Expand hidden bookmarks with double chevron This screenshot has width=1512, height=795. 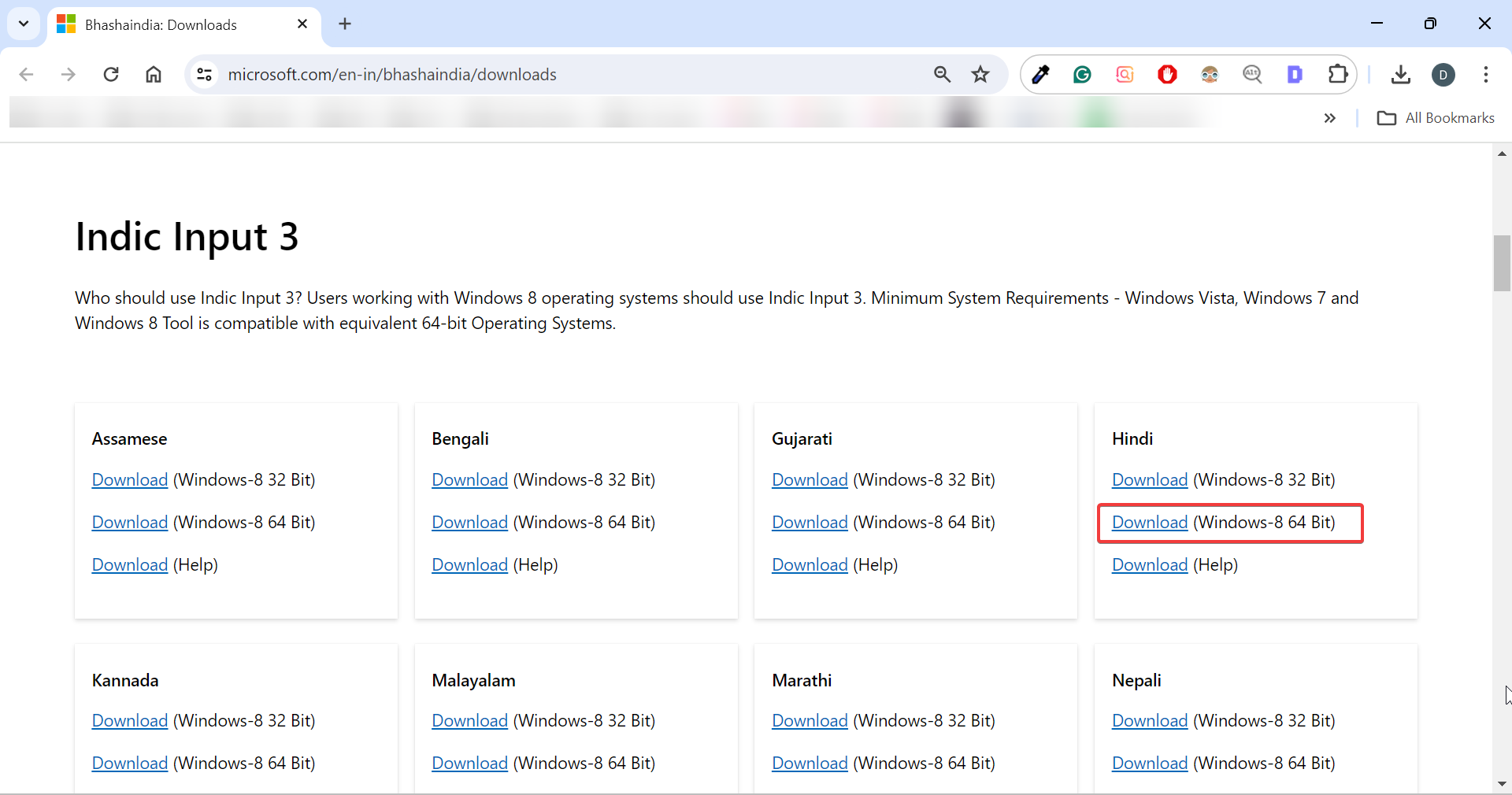coord(1330,118)
